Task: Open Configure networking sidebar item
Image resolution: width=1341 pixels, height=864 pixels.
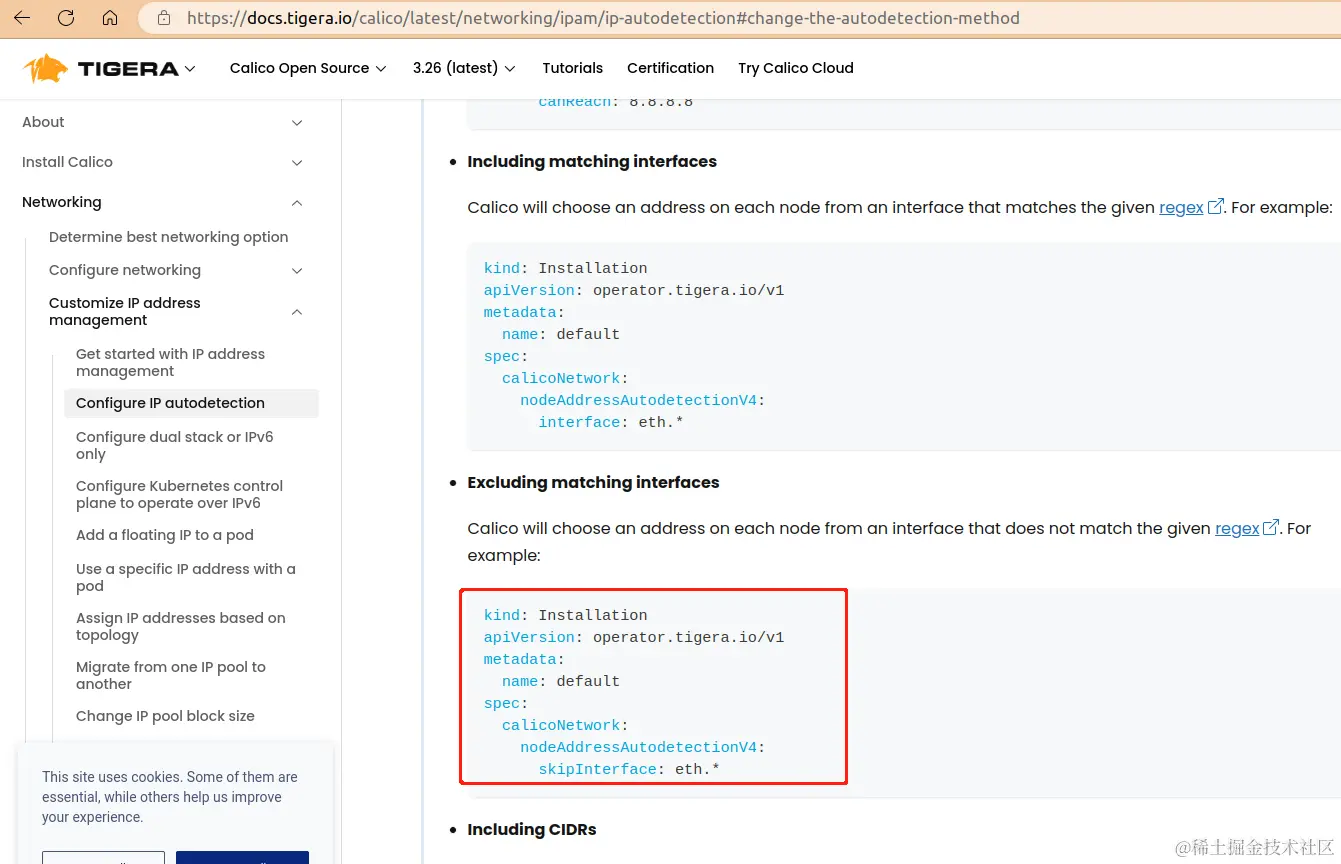Action: point(125,270)
